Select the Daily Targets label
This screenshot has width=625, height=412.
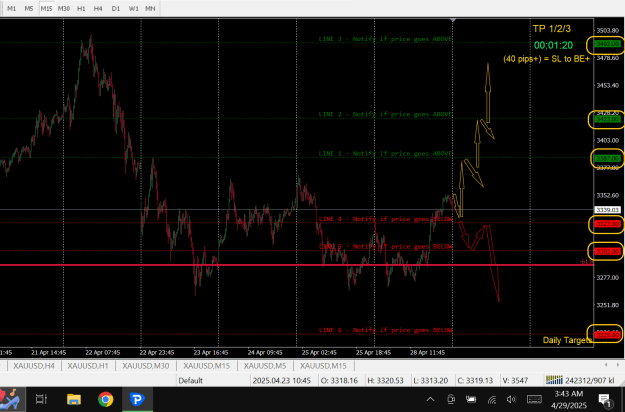(567, 340)
